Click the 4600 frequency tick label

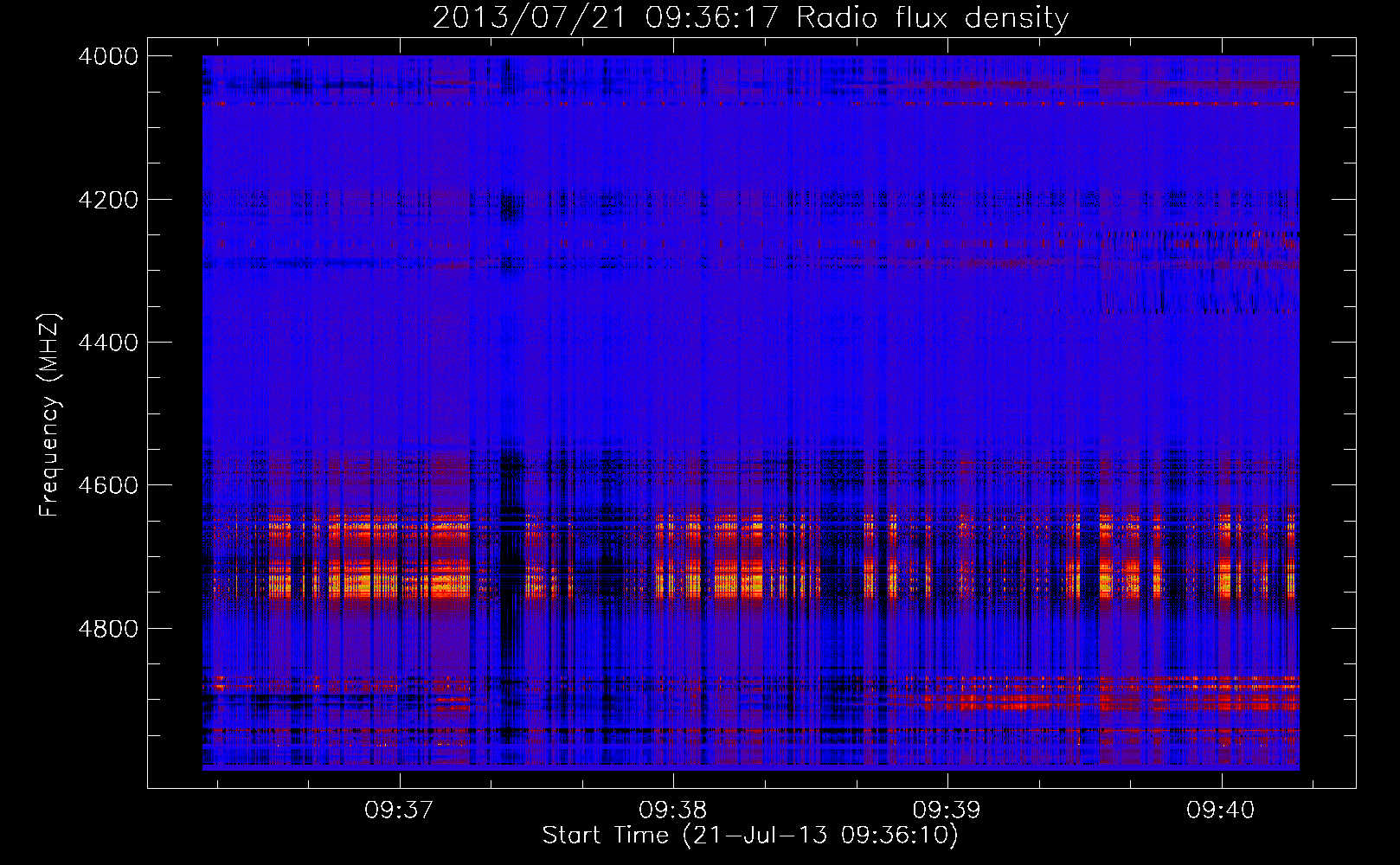tap(108, 485)
